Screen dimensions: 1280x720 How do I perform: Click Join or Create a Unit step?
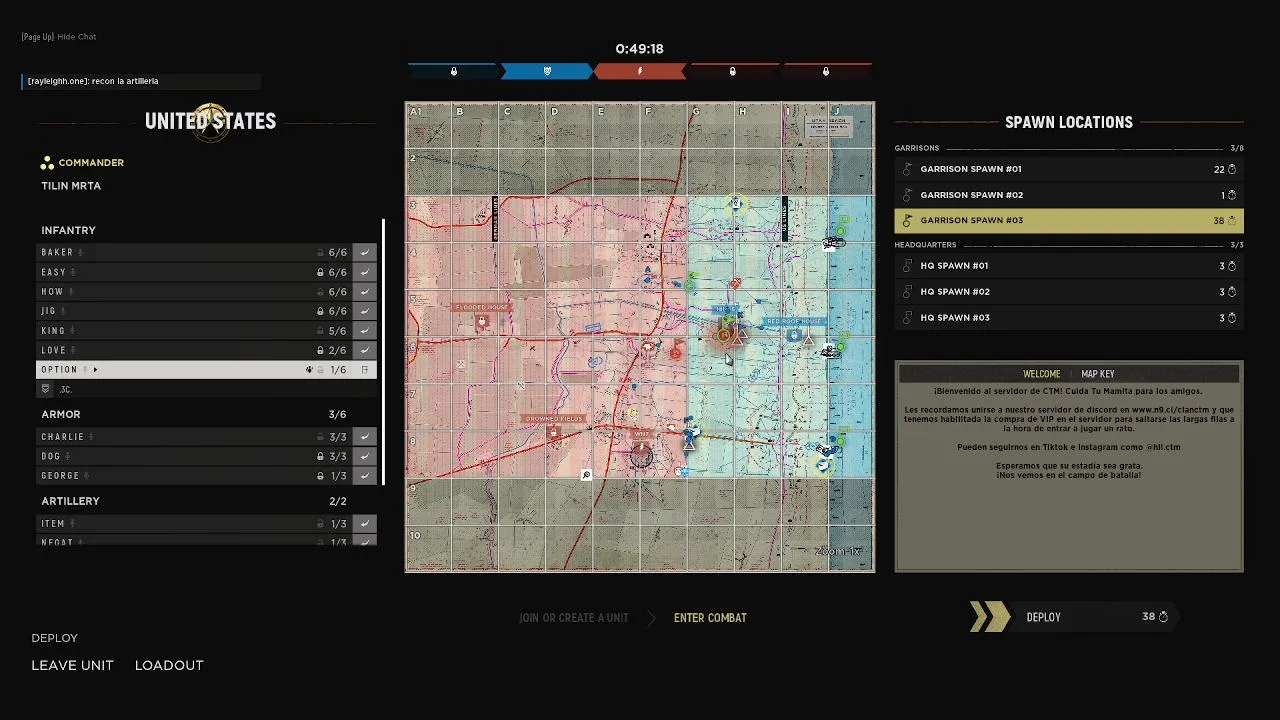tap(574, 618)
